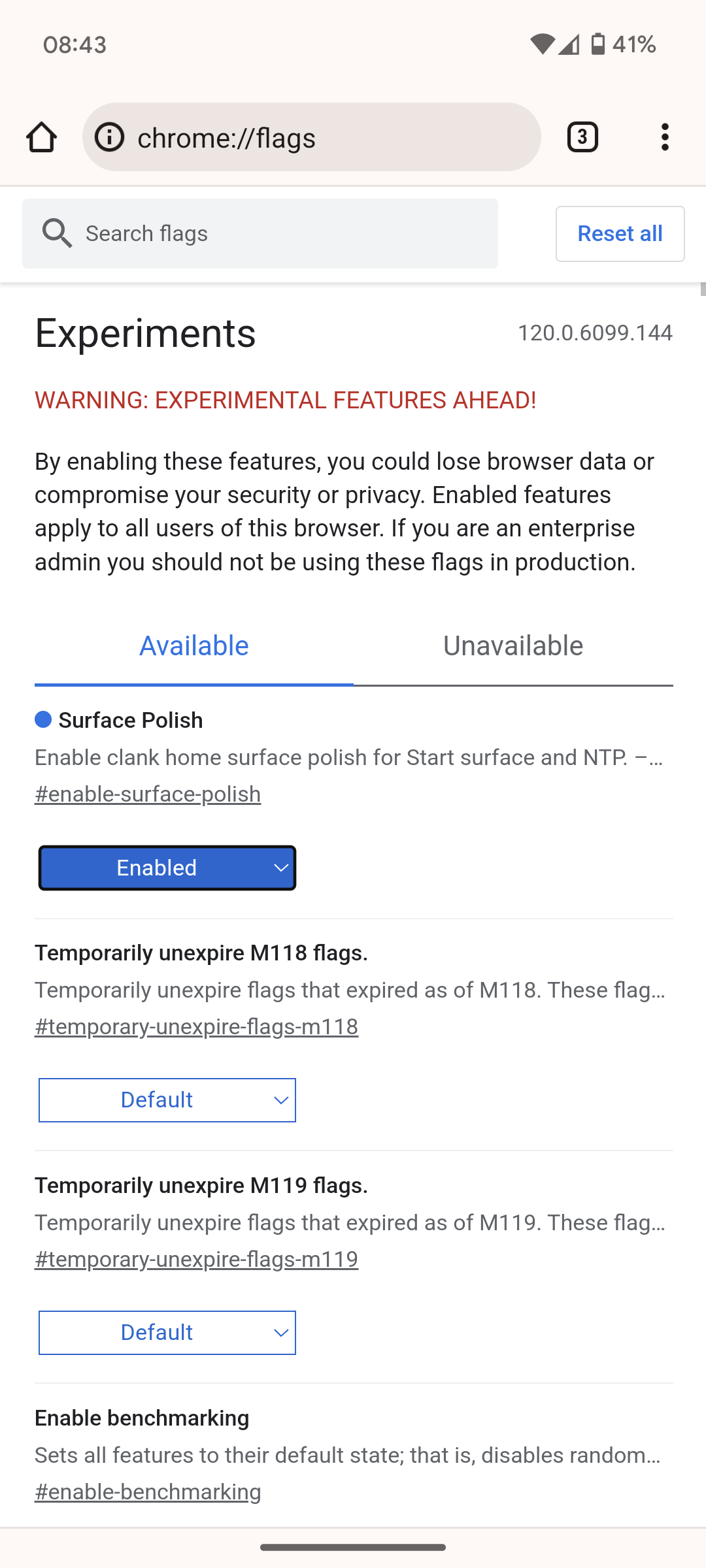Click the blue dot beside Surface Polish
706x1568 pixels.
[x=43, y=719]
